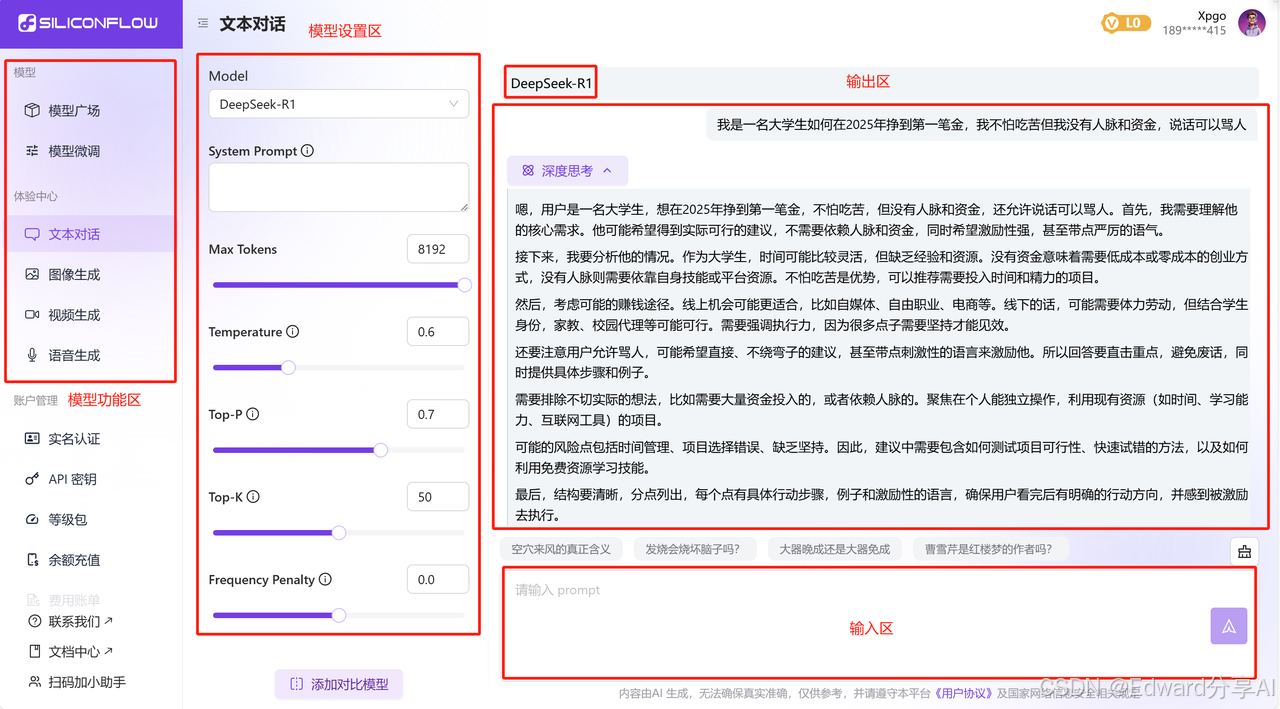1280x709 pixels.
Task: Click the 添加对比模型 button
Action: pyautogui.click(x=338, y=685)
